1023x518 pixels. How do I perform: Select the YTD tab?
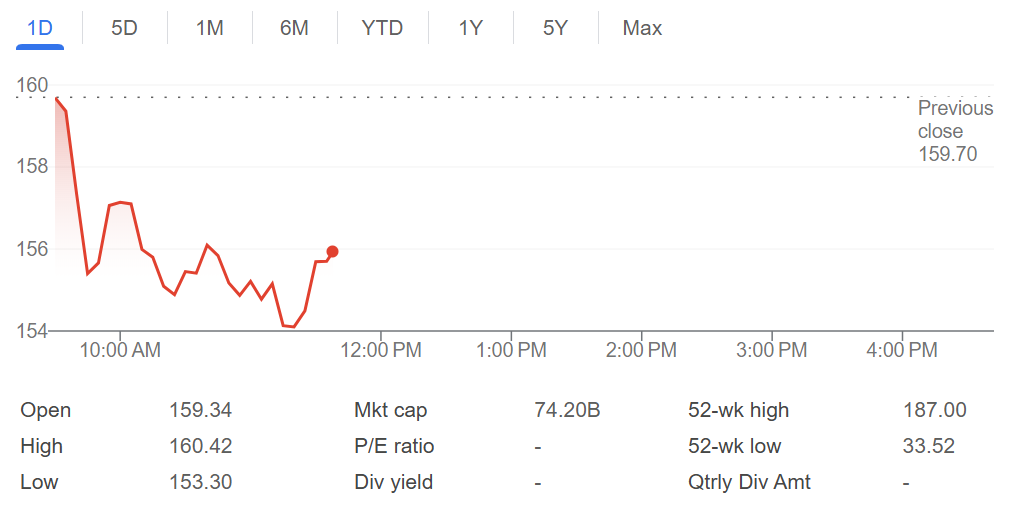(x=382, y=28)
